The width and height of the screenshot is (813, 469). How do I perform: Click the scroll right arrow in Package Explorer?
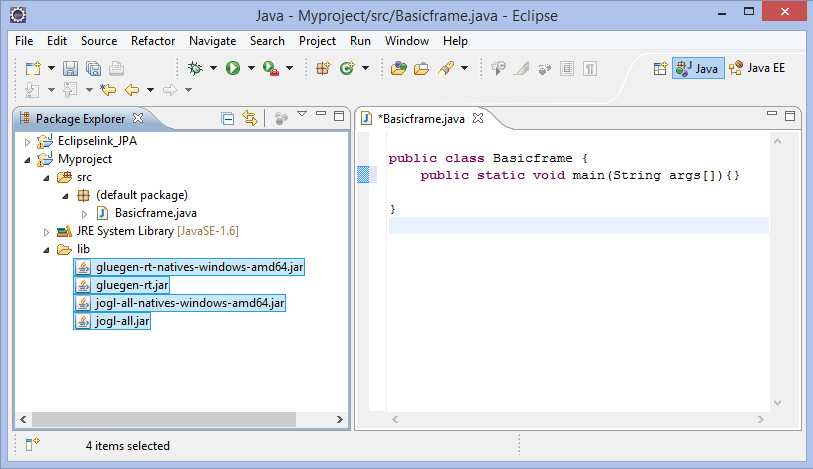tap(340, 419)
